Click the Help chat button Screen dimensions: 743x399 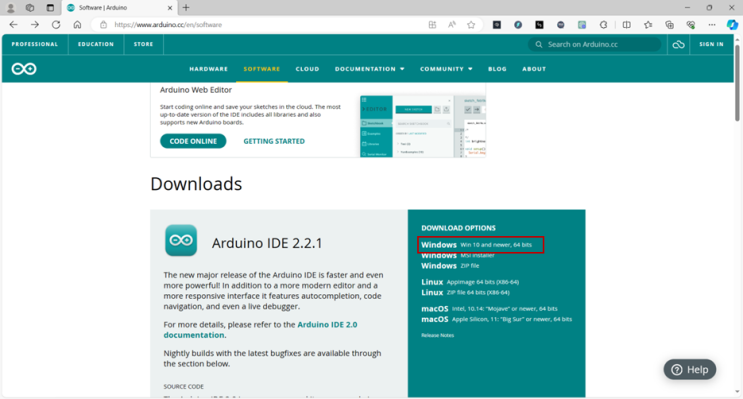coord(690,370)
